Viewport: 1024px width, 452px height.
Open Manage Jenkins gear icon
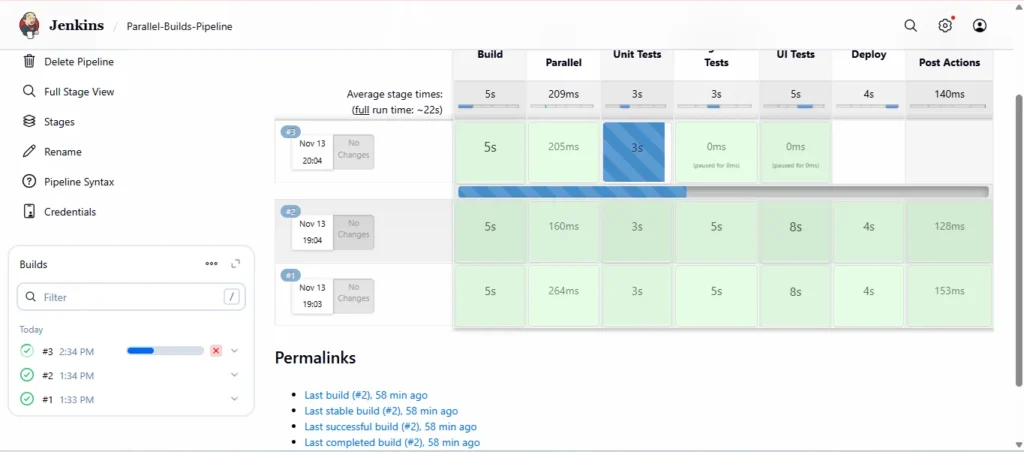(945, 26)
